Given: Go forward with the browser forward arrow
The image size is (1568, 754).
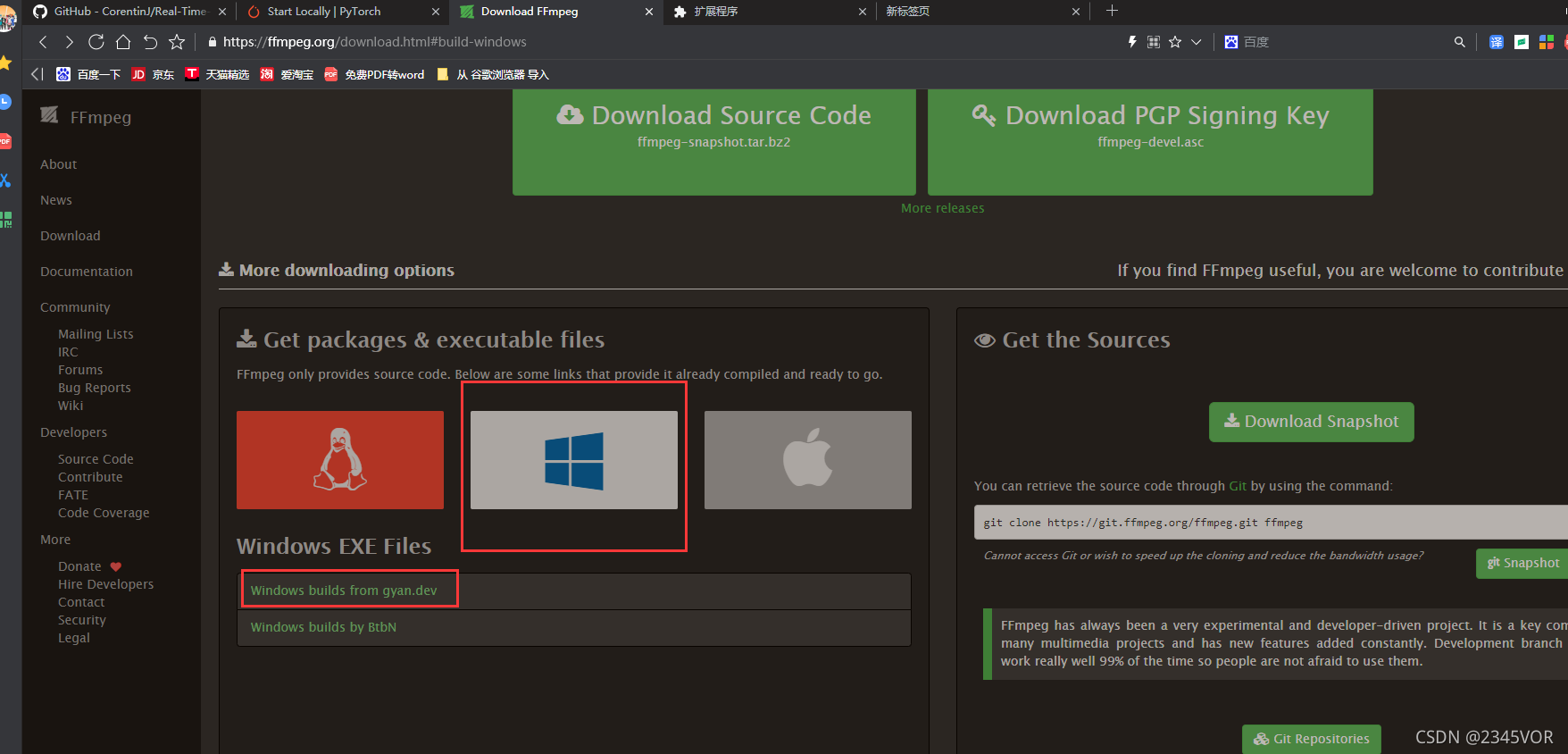Looking at the screenshot, I should point(69,42).
